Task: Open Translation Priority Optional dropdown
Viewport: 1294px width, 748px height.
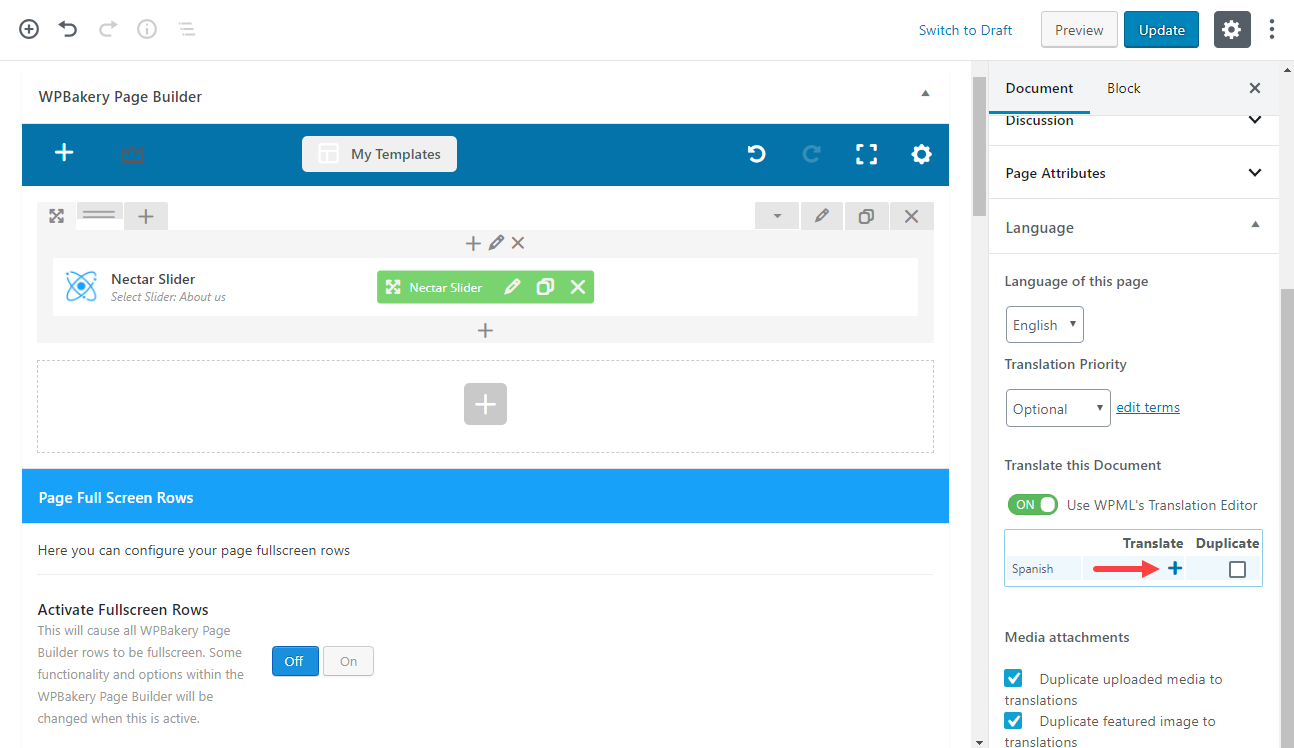Action: click(x=1058, y=408)
